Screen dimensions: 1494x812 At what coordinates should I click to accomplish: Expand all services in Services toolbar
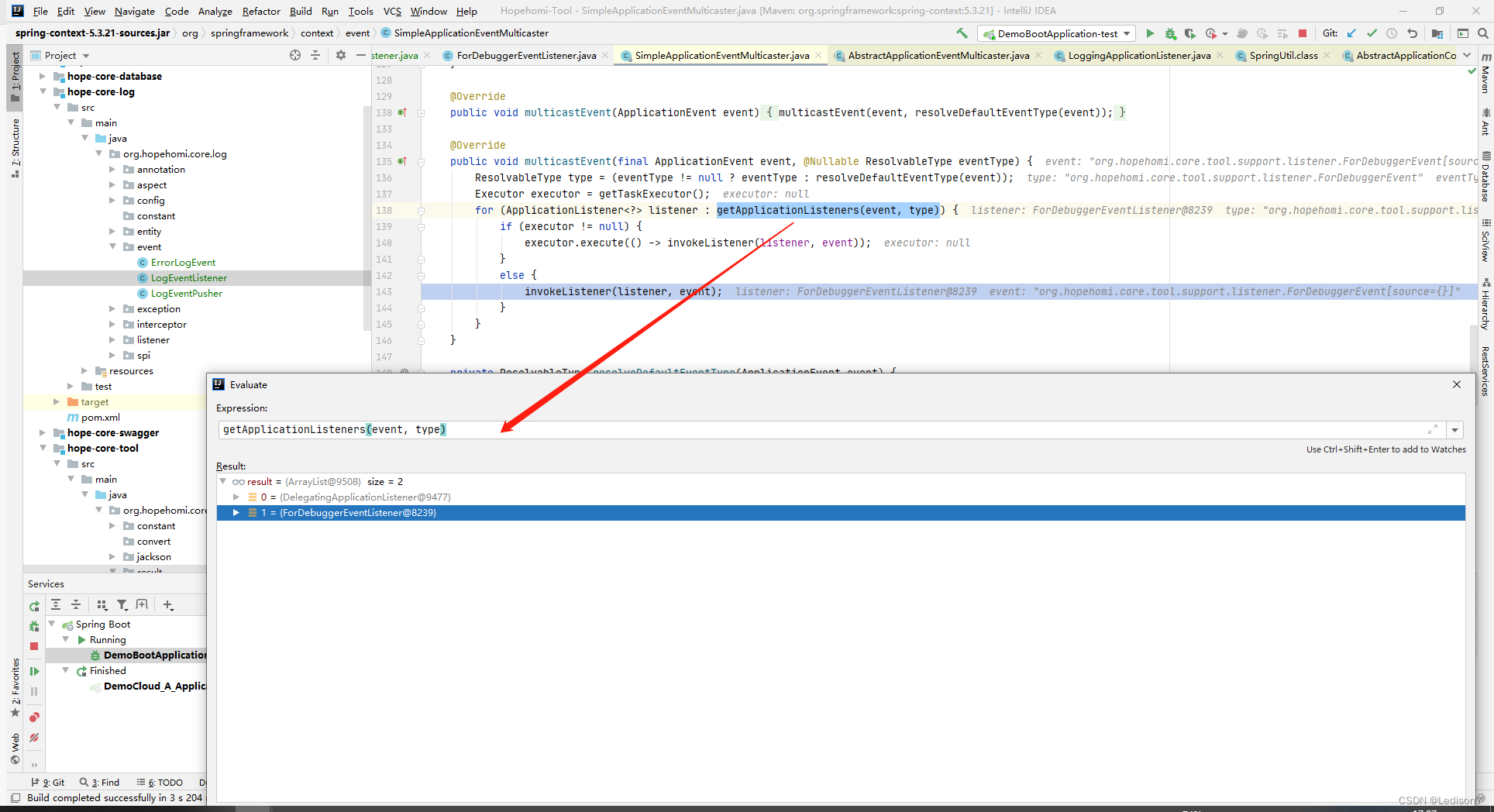click(56, 604)
